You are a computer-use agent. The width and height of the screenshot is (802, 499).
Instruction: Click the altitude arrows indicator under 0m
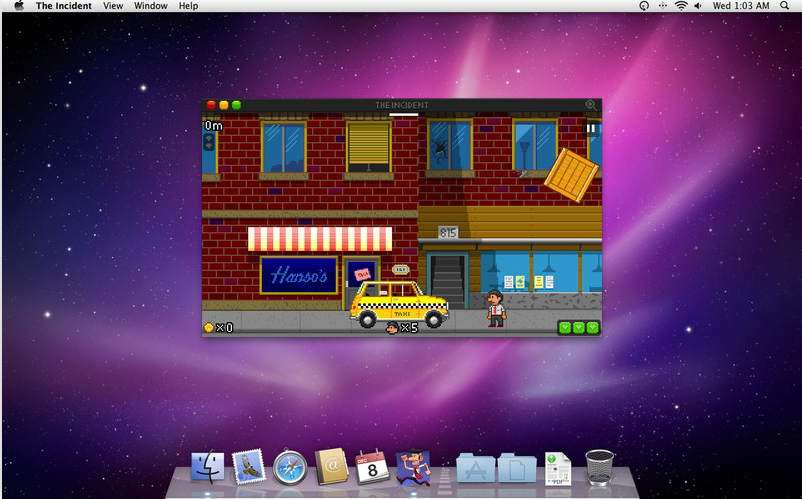(209, 142)
